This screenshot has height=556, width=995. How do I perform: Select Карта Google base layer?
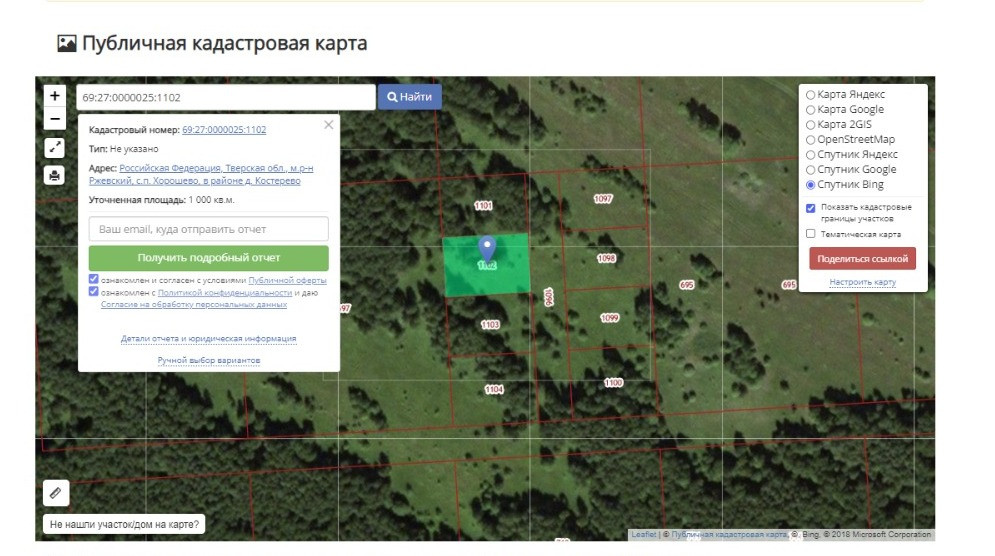pos(810,110)
